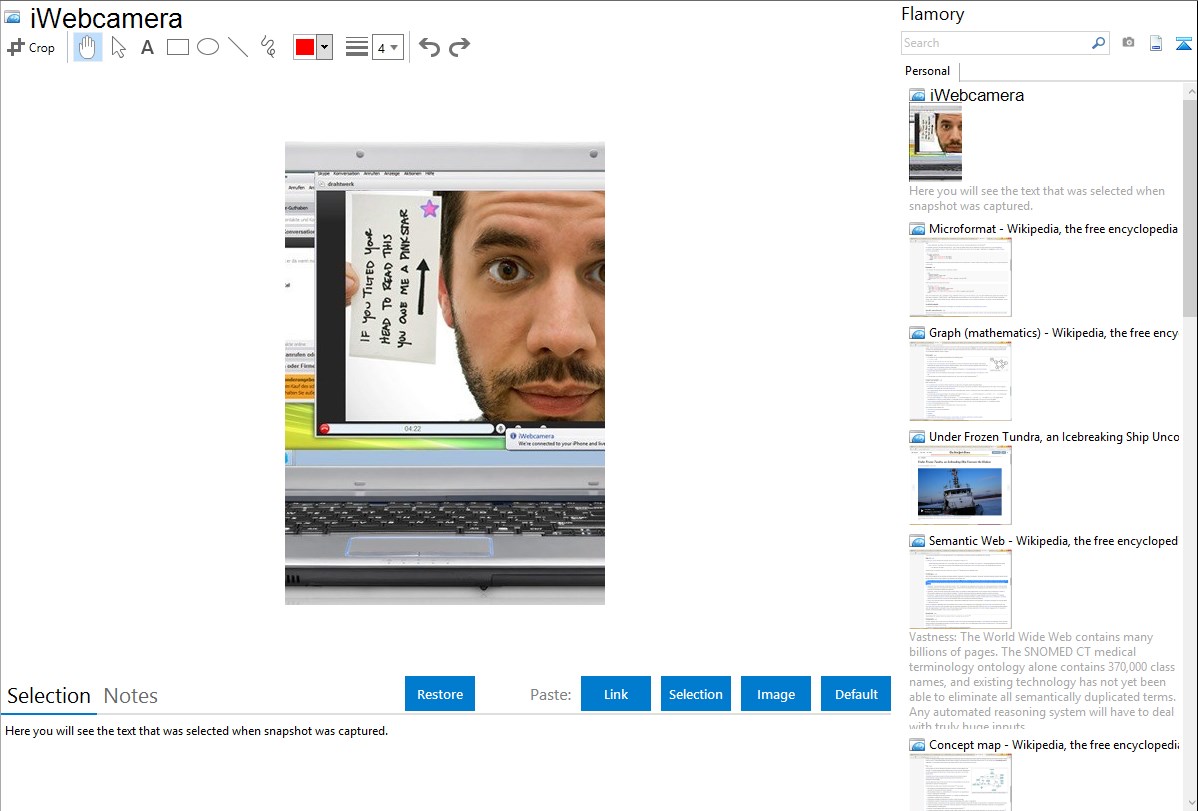The height and width of the screenshot is (811, 1198).
Task: Pick the rectangle shape tool
Action: pos(178,47)
